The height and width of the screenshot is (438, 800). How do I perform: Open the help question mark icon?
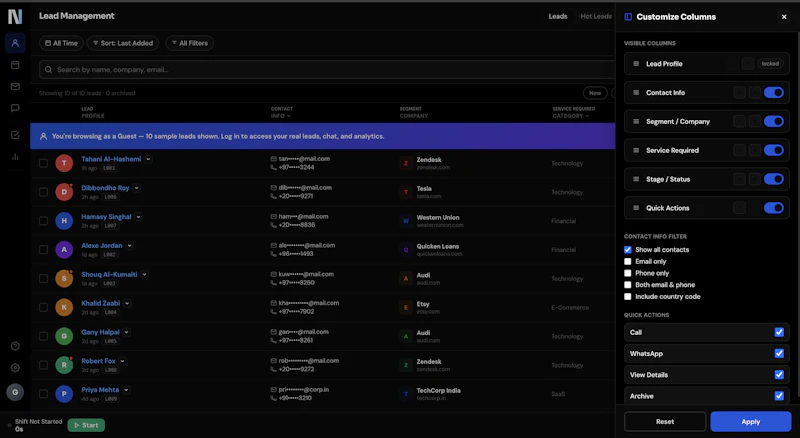(15, 346)
